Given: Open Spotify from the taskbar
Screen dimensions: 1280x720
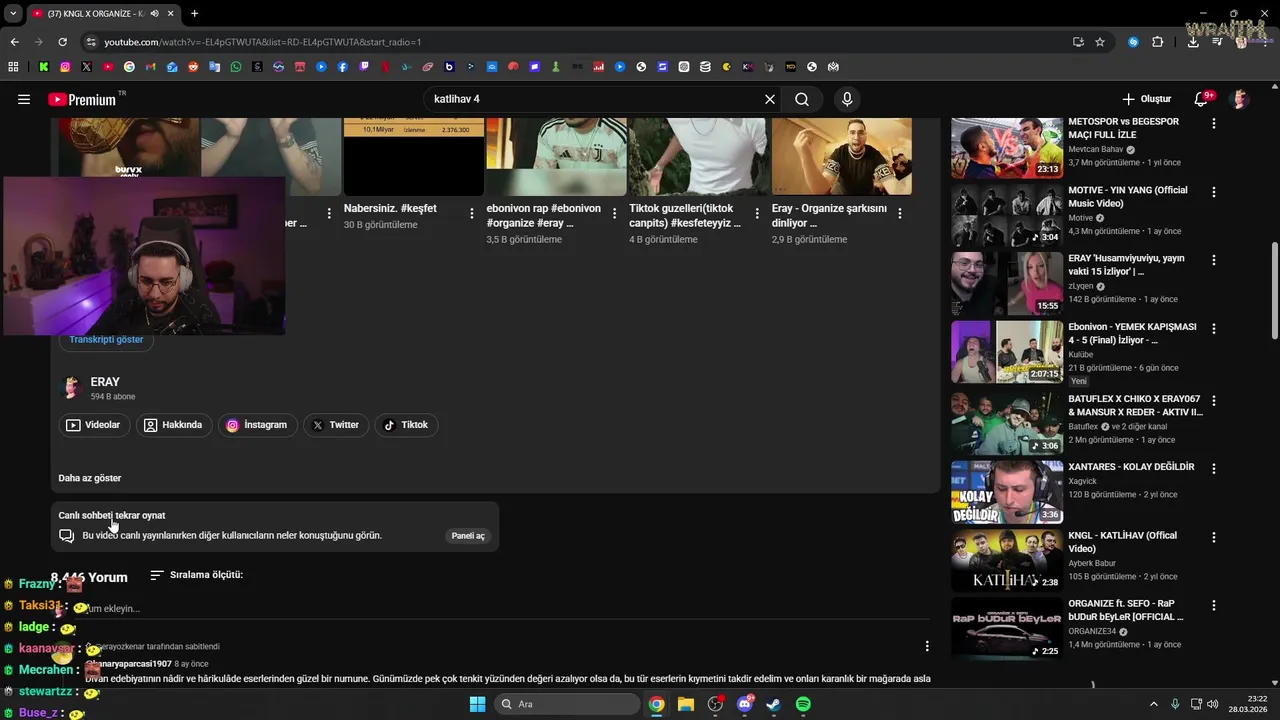Looking at the screenshot, I should click(x=803, y=704).
